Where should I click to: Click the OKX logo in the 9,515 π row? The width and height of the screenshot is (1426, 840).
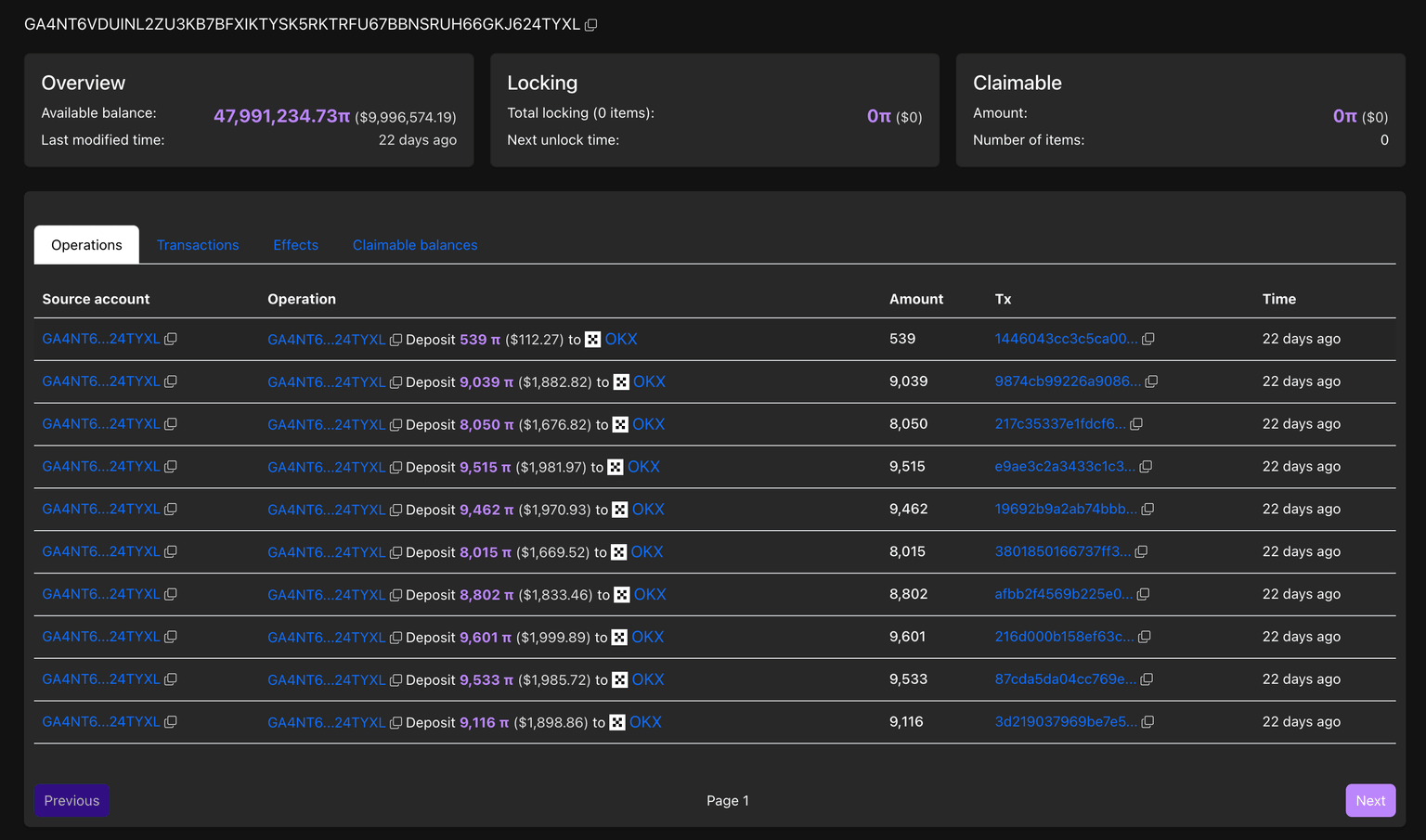pos(614,467)
